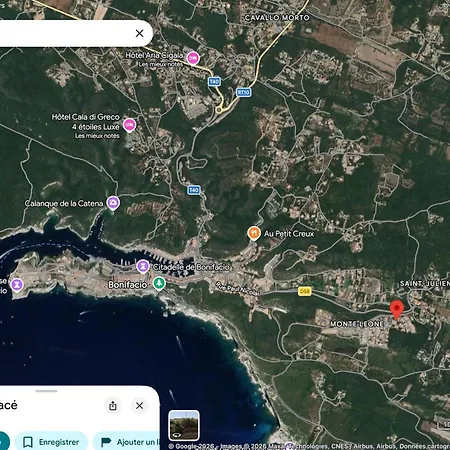Select the Hôtel Cala di Greco hotel marker
Screen dimensions: 450x450
coord(129,125)
